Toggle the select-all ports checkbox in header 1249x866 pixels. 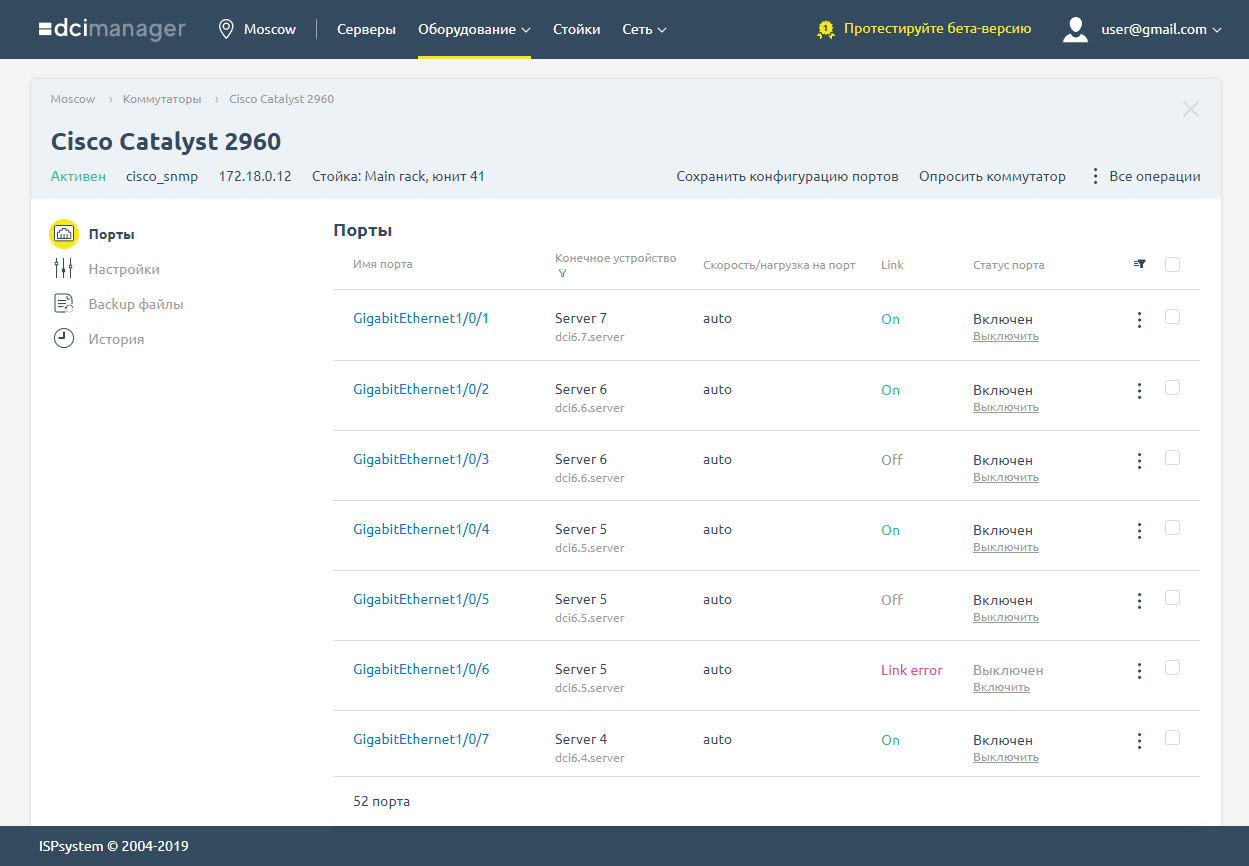coord(1173,265)
